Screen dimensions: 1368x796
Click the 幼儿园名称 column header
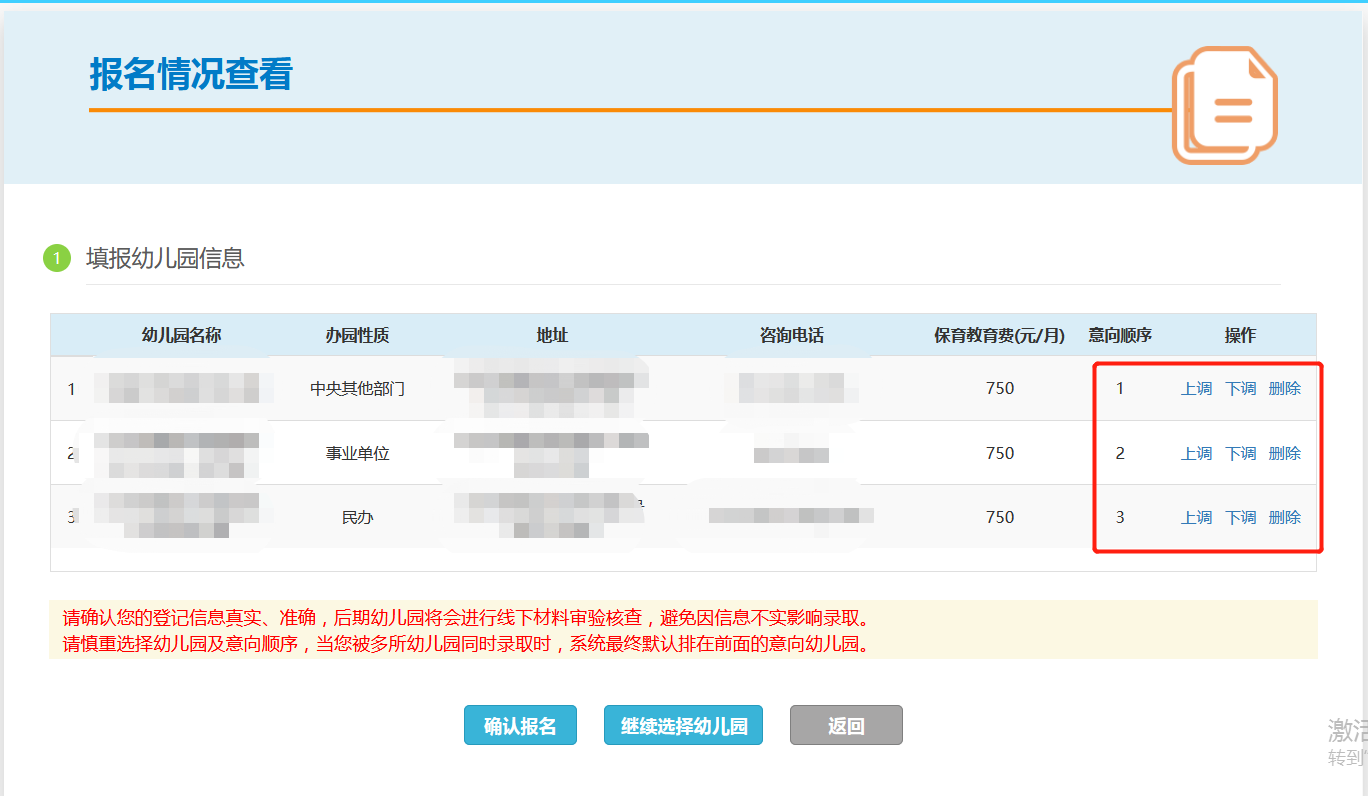point(181,335)
